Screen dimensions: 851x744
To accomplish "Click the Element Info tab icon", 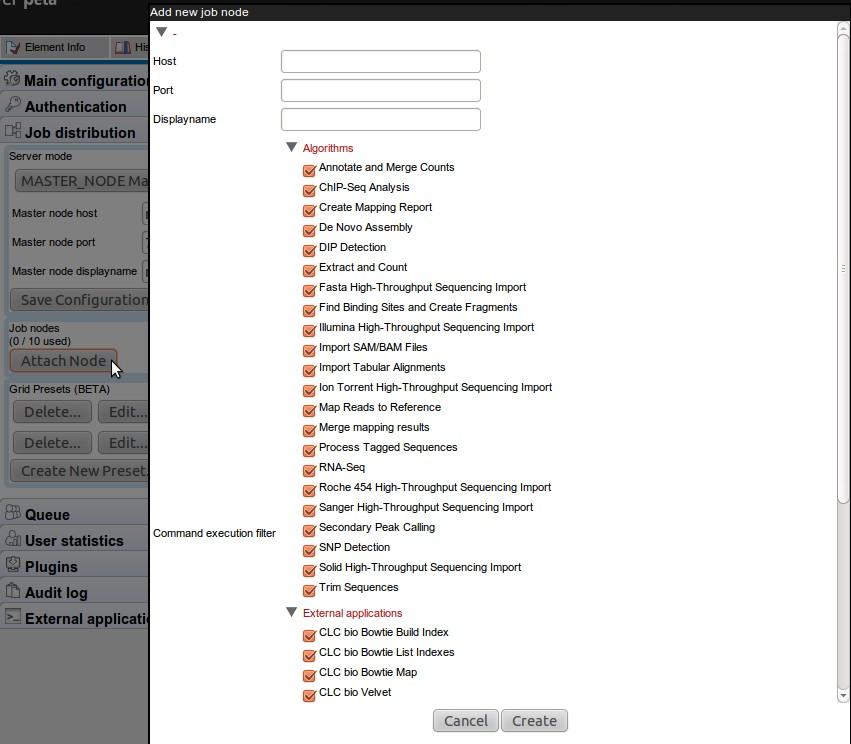I will (12, 48).
